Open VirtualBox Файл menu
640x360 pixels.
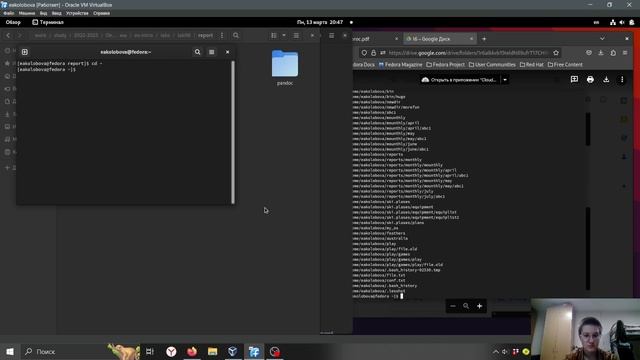9,13
